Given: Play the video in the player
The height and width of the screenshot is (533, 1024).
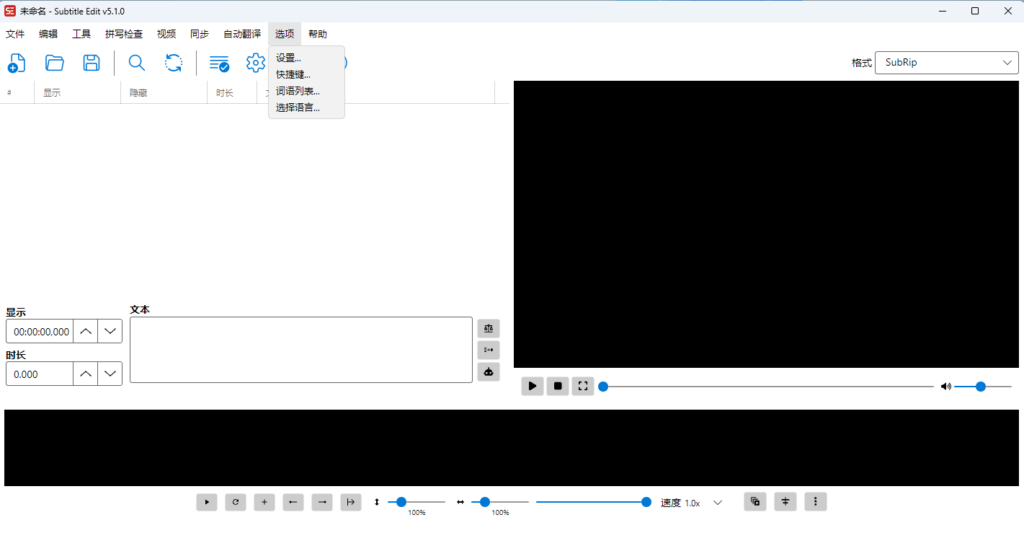Looking at the screenshot, I should pyautogui.click(x=532, y=386).
